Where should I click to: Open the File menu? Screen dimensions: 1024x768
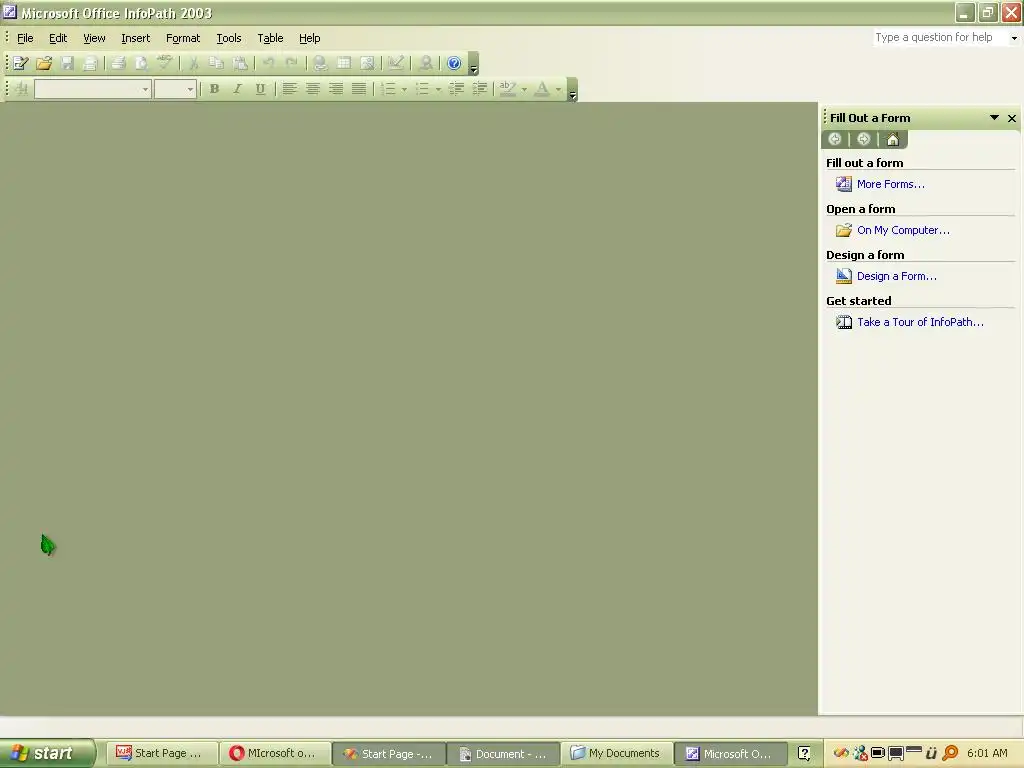[x=25, y=38]
